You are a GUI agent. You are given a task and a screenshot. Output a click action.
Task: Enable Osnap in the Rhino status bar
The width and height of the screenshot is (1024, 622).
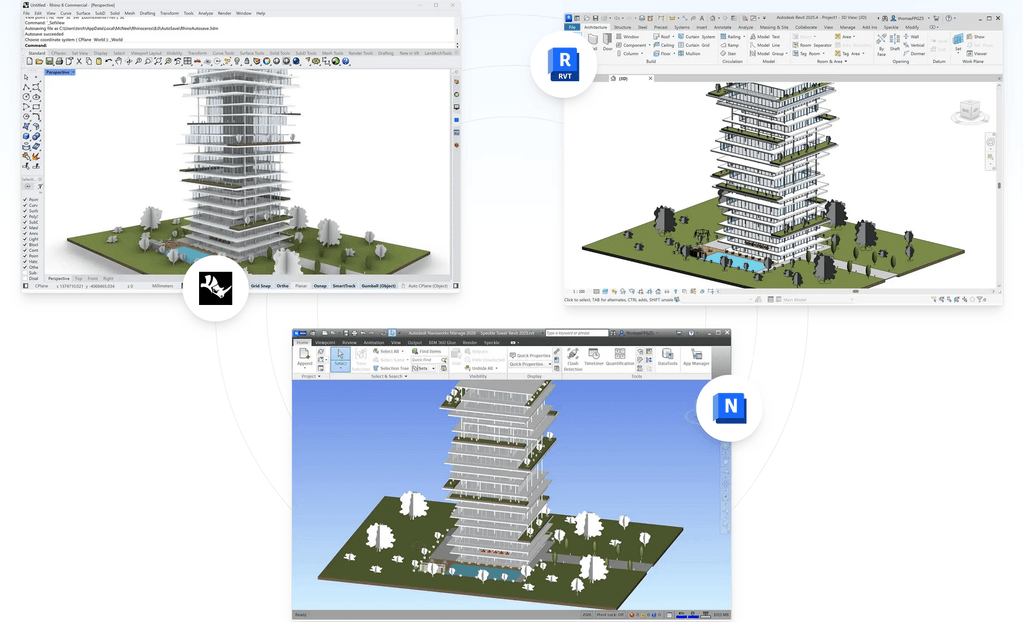320,286
